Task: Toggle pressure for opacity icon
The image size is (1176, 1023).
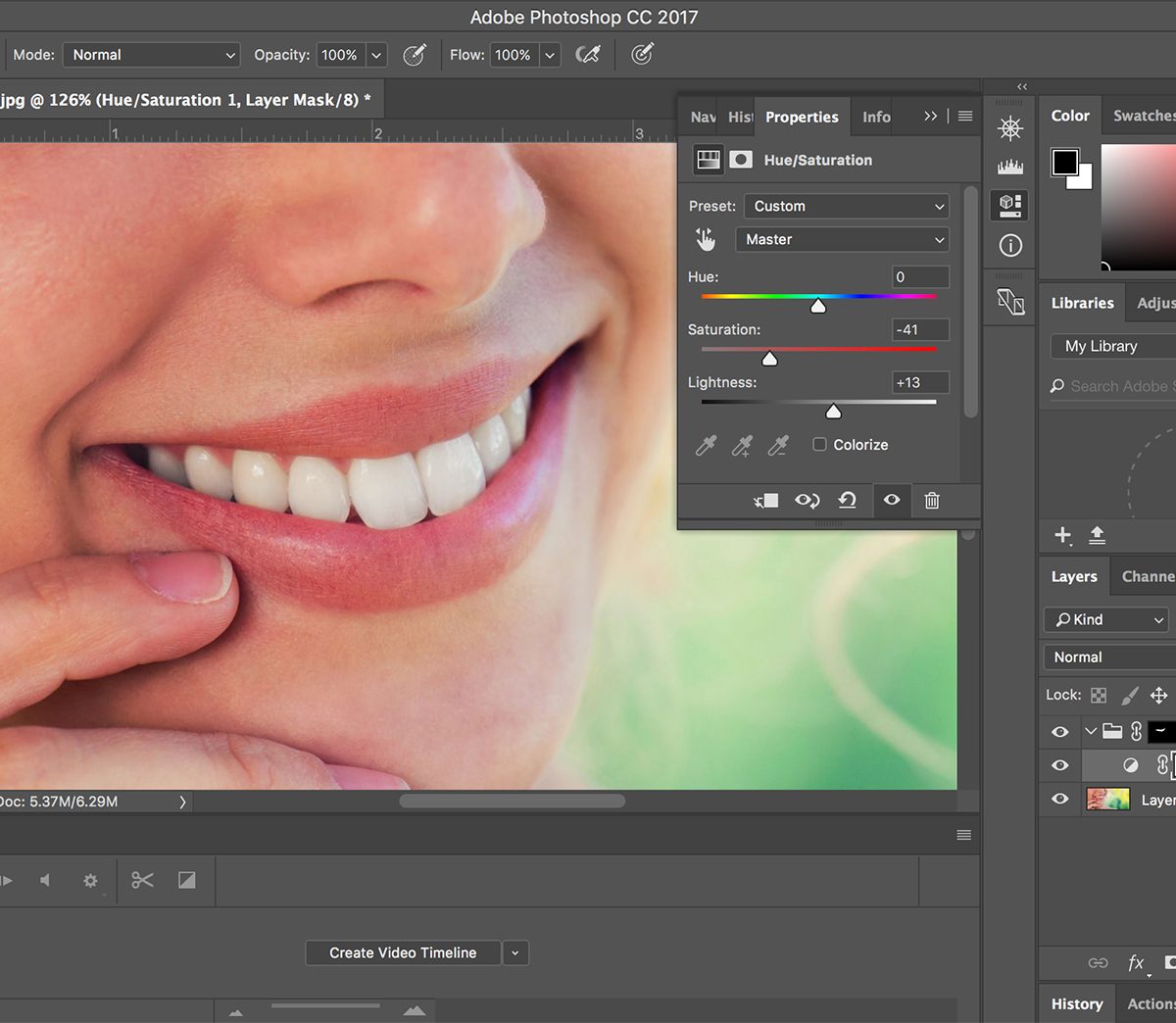Action: point(415,55)
